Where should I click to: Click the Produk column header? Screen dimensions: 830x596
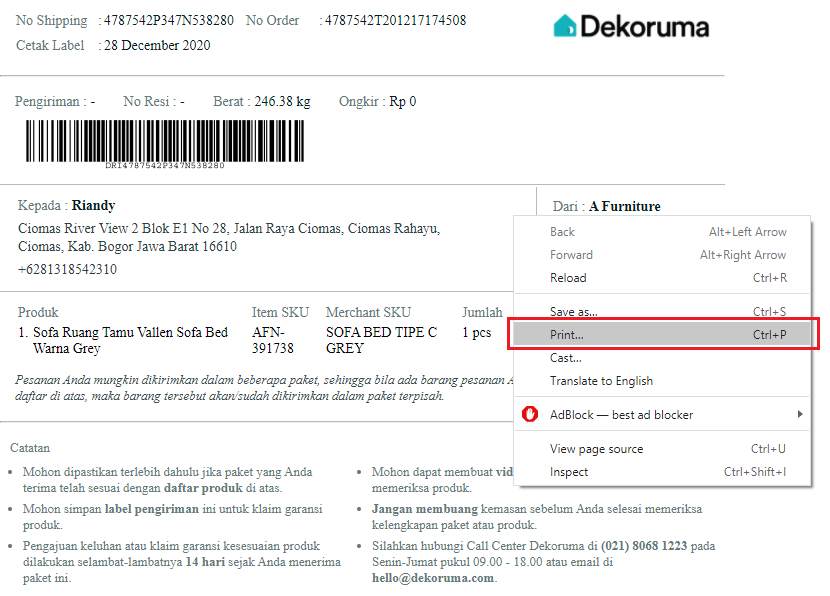point(38,312)
